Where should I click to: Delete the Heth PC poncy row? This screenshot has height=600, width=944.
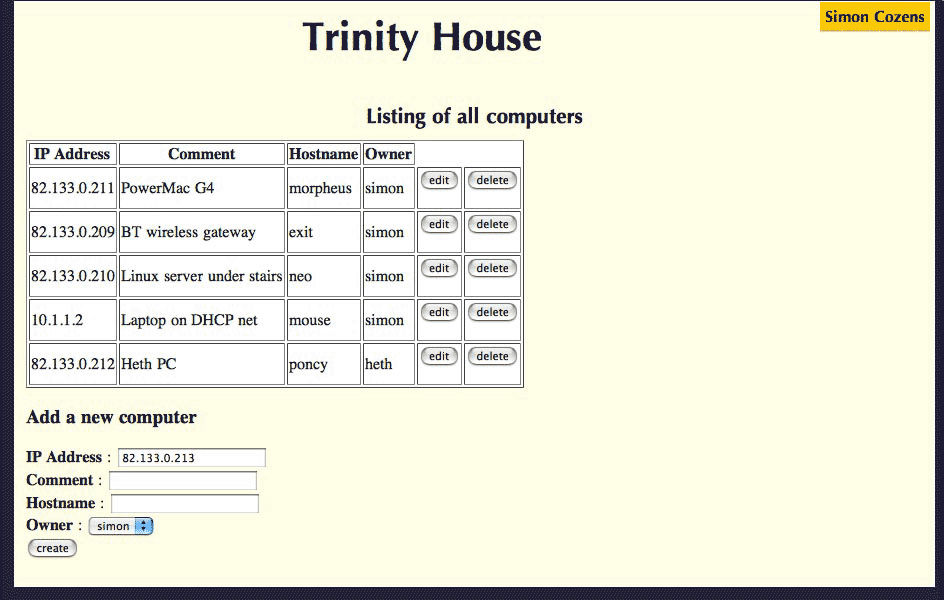[492, 357]
